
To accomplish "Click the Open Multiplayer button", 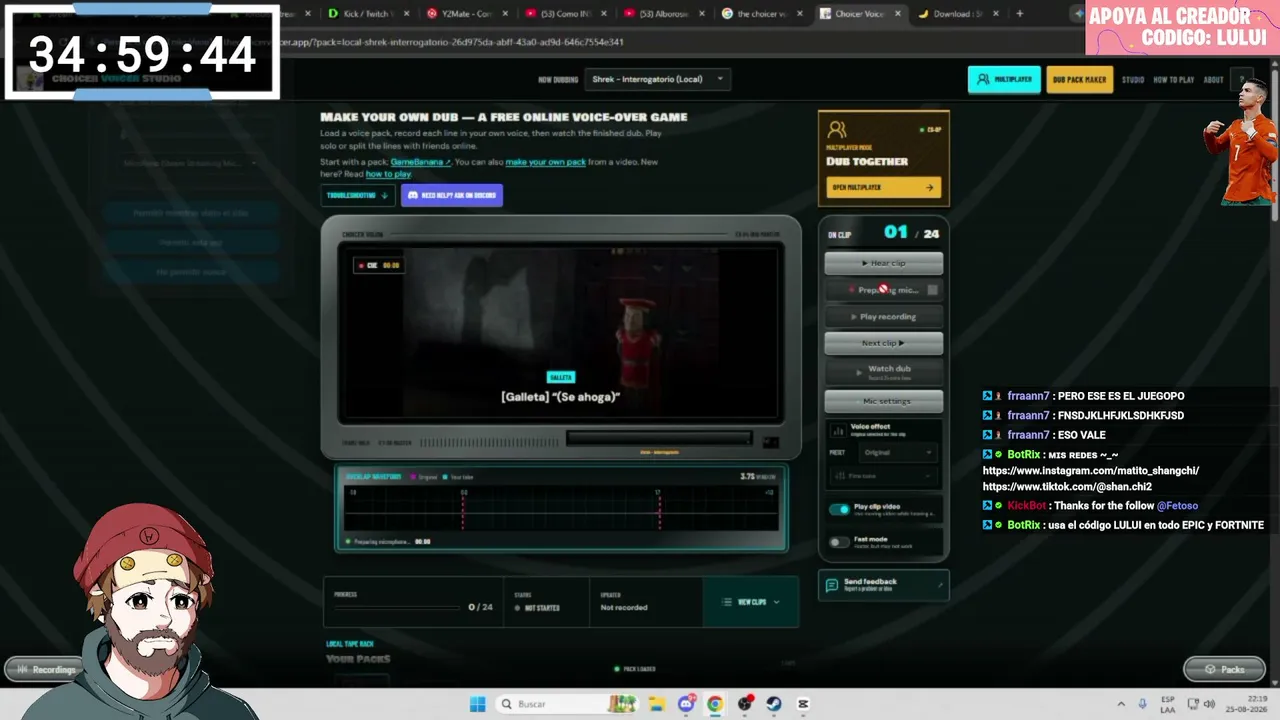I will pyautogui.click(x=883, y=187).
